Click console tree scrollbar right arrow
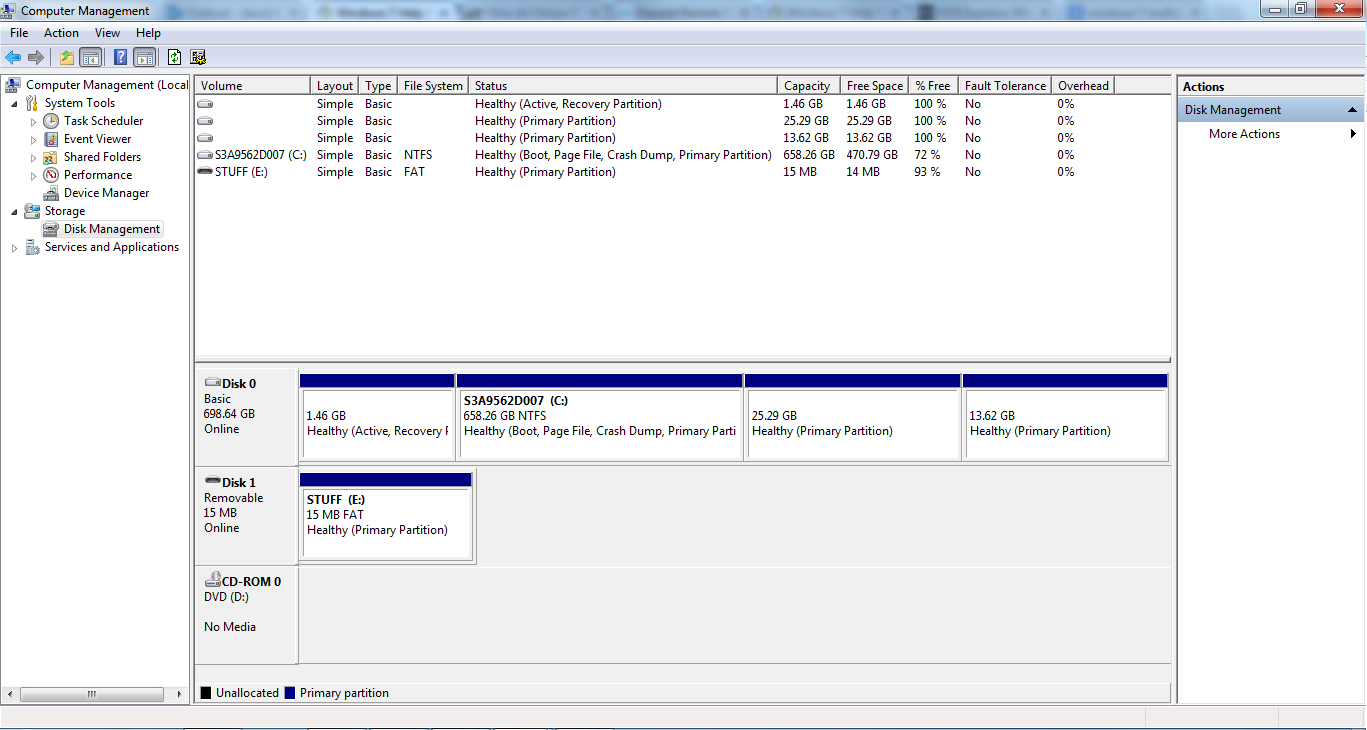The height and width of the screenshot is (730, 1367). point(180,694)
